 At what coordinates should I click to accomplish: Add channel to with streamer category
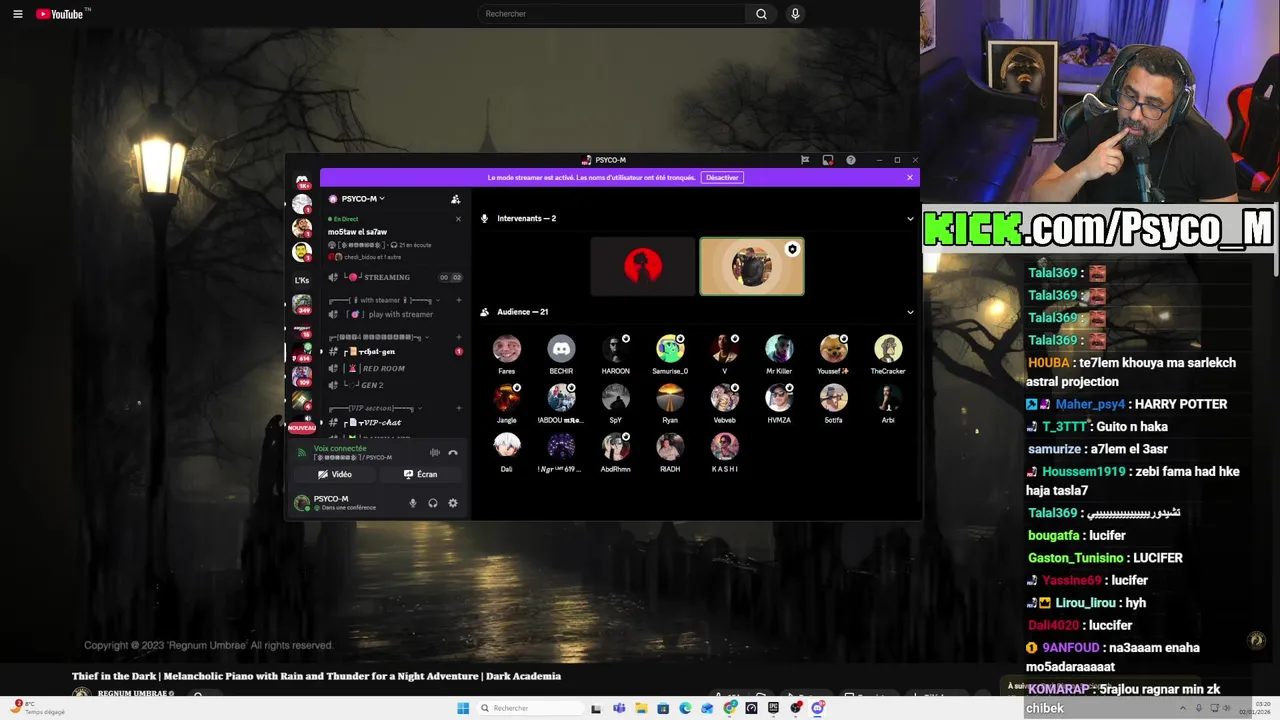[459, 300]
